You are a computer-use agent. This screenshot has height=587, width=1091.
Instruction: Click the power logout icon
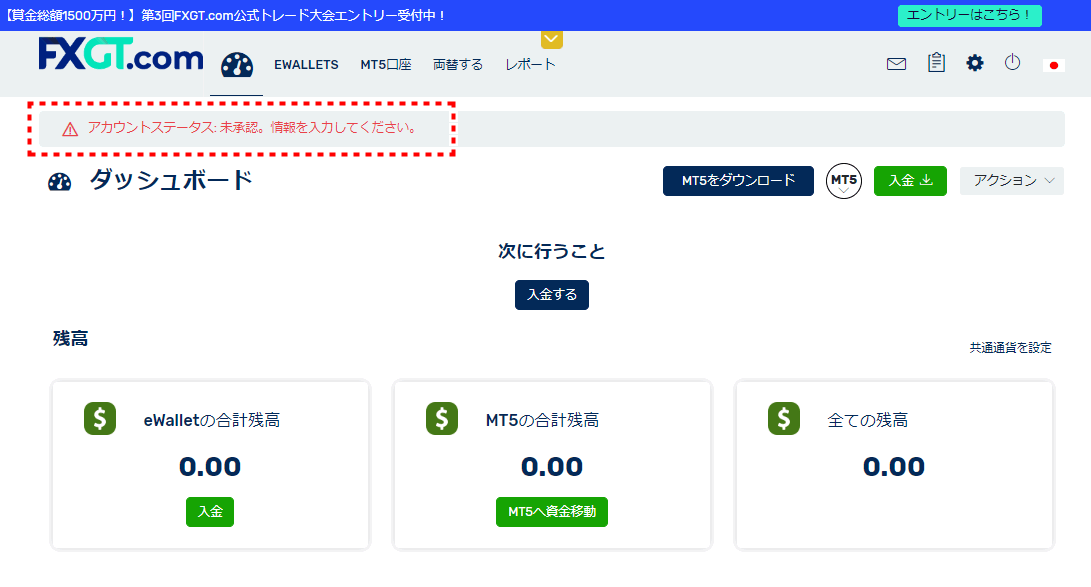point(1012,63)
